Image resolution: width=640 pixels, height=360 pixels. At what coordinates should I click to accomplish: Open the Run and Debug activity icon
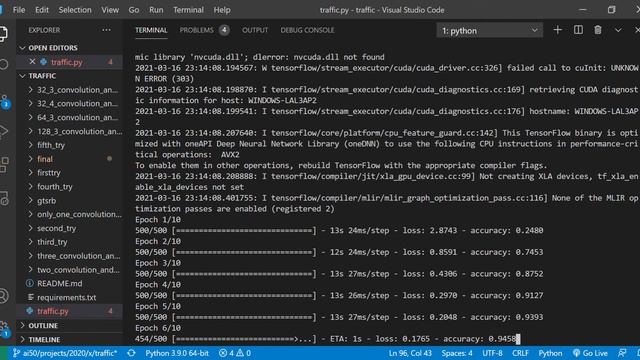tap(4, 131)
